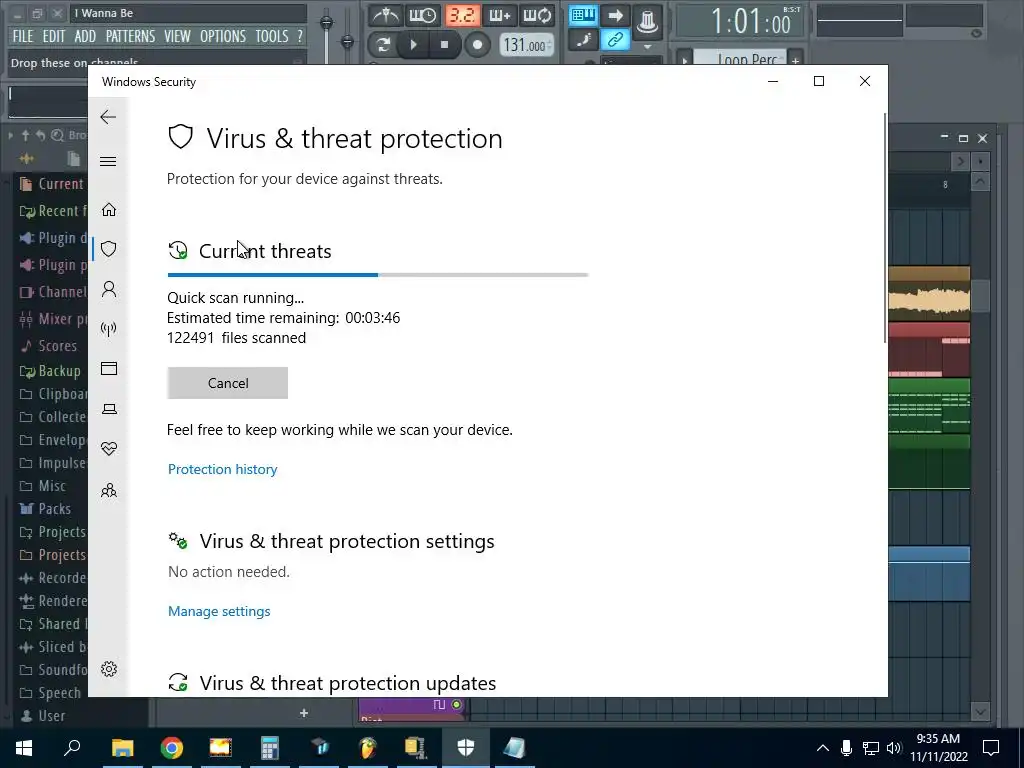
Task: Expand the Backup folder in FL Studio browser
Action: click(51, 371)
